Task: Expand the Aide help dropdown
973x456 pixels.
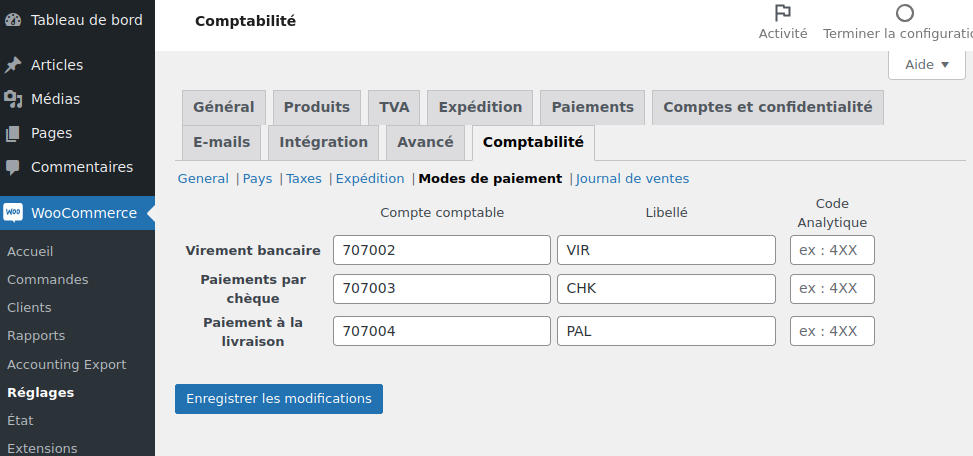Action: 927,65
